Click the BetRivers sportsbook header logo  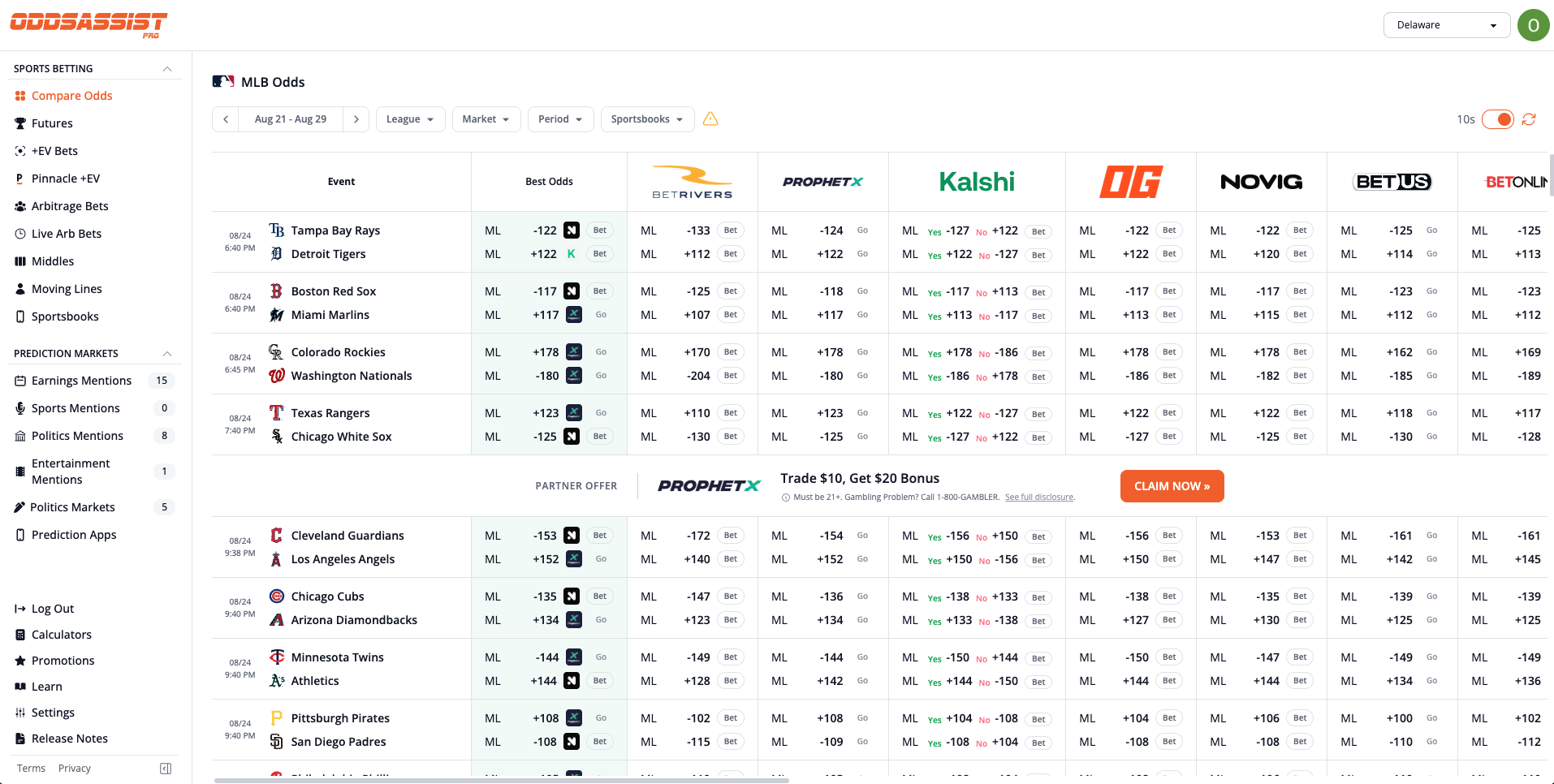[693, 182]
